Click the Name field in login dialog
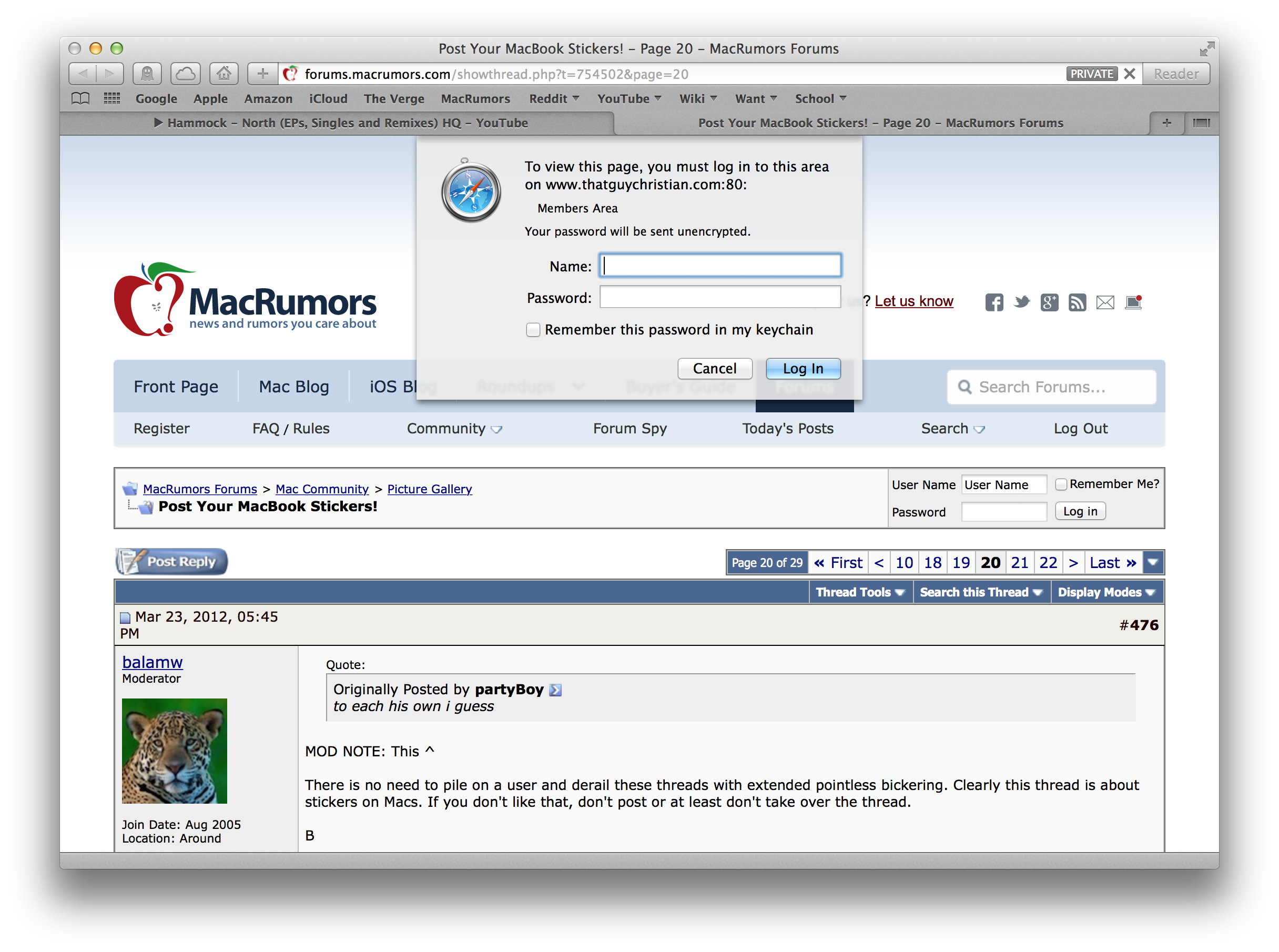1279x952 pixels. (x=720, y=265)
